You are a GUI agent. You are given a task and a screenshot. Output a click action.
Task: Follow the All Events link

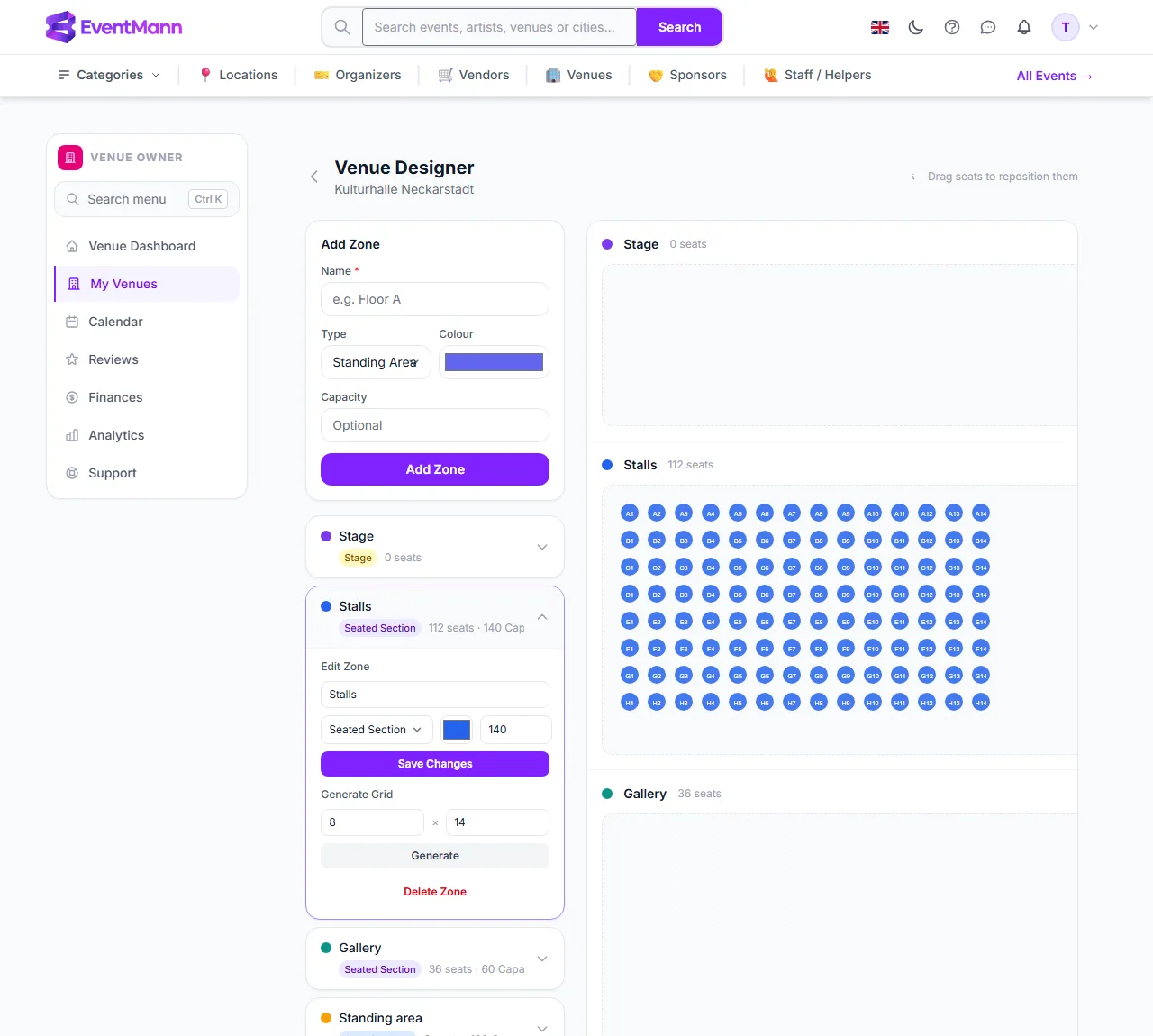pos(1055,76)
